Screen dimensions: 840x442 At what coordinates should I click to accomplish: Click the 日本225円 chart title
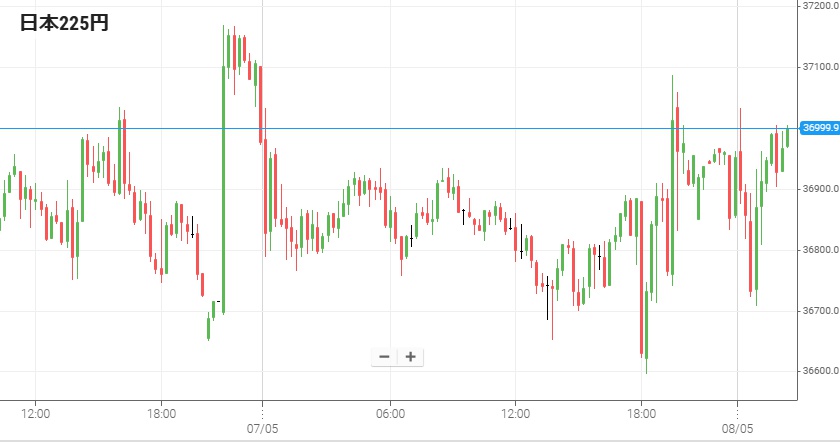65,23
